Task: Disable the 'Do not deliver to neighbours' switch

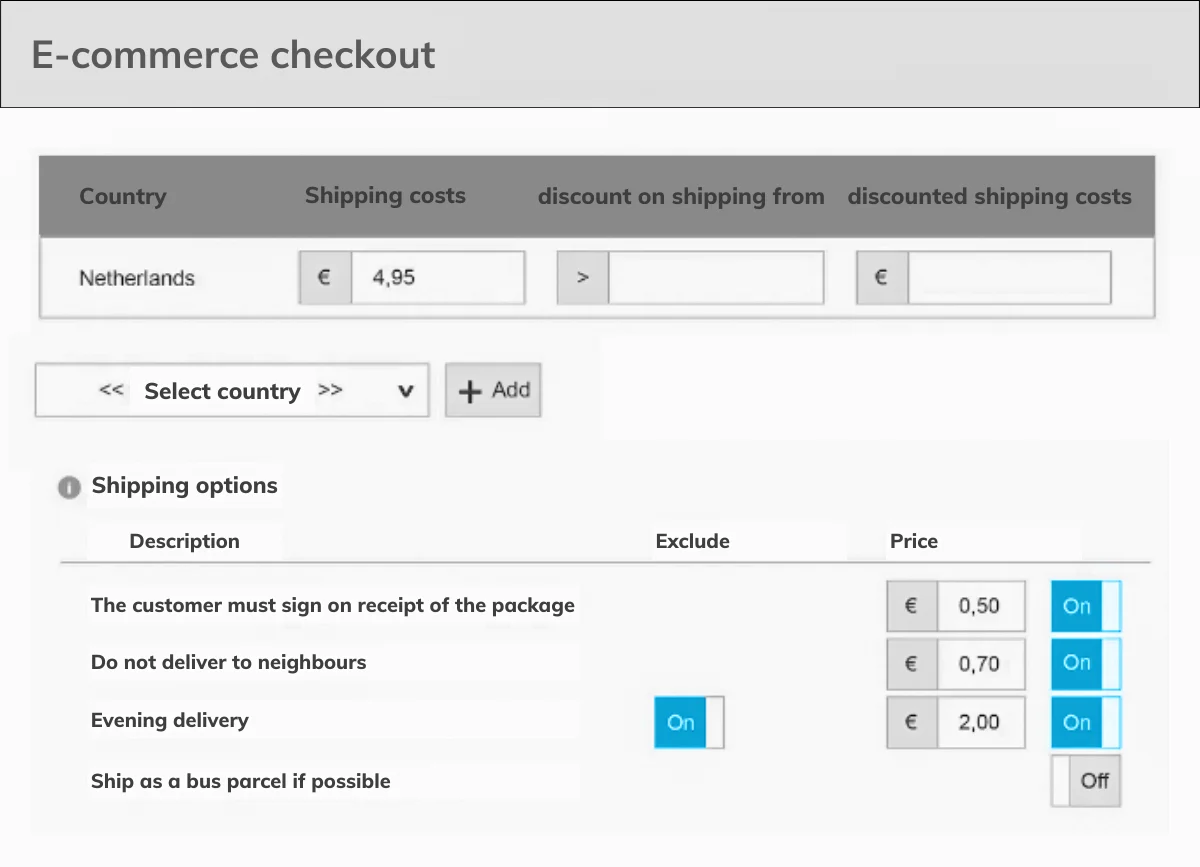Action: (x=1085, y=664)
